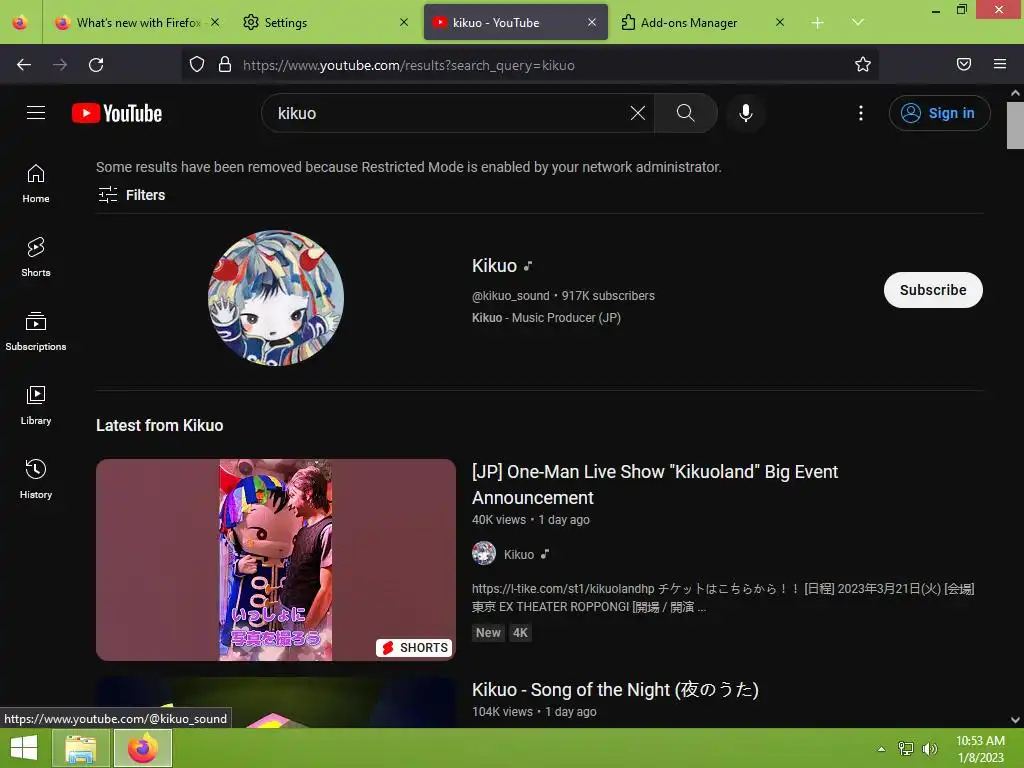
Task: Open Shorts in sidebar
Action: click(x=36, y=257)
